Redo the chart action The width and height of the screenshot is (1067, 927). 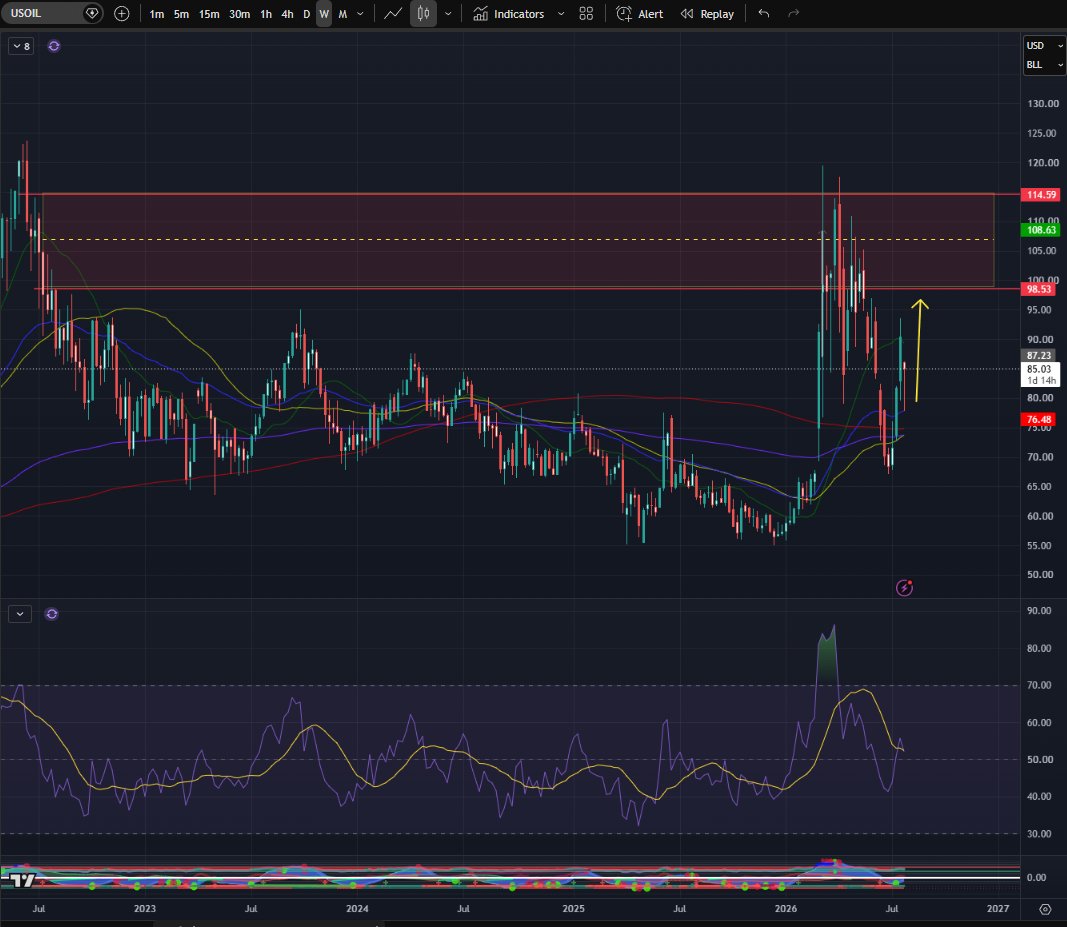793,14
